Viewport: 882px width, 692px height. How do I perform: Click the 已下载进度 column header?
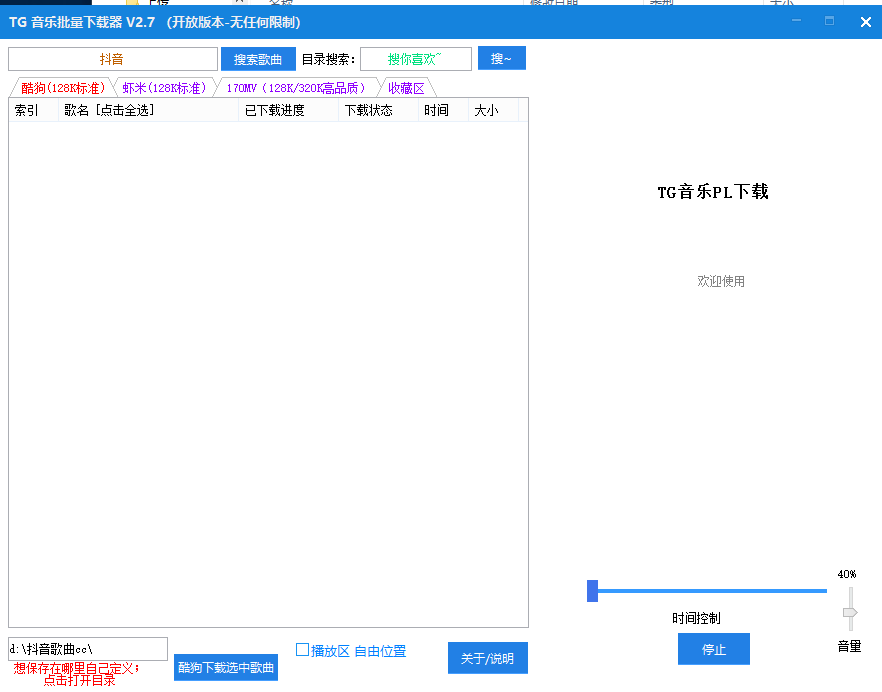click(x=275, y=110)
